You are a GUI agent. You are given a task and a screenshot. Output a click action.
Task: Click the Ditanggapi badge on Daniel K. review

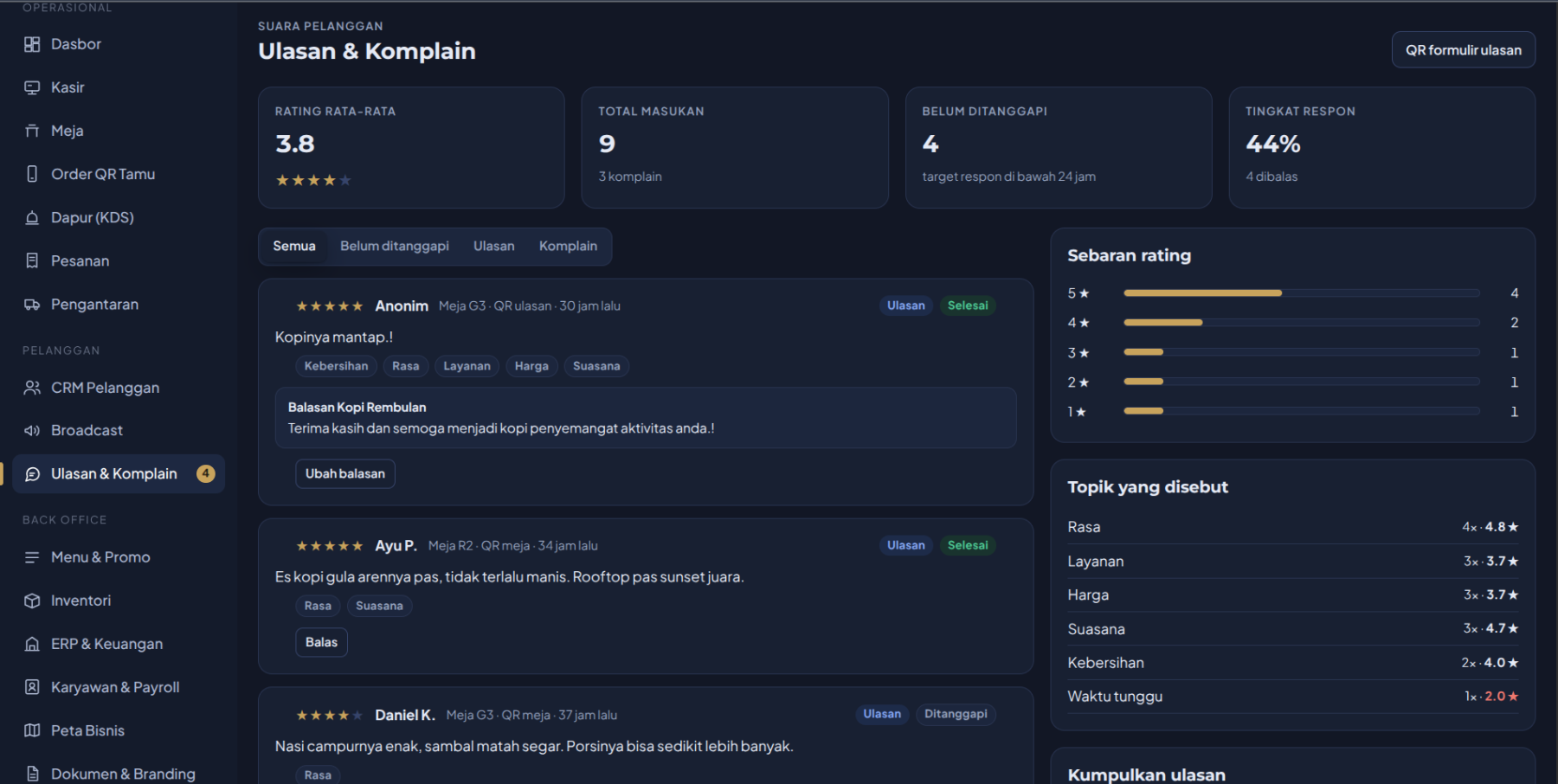pyautogui.click(x=956, y=714)
